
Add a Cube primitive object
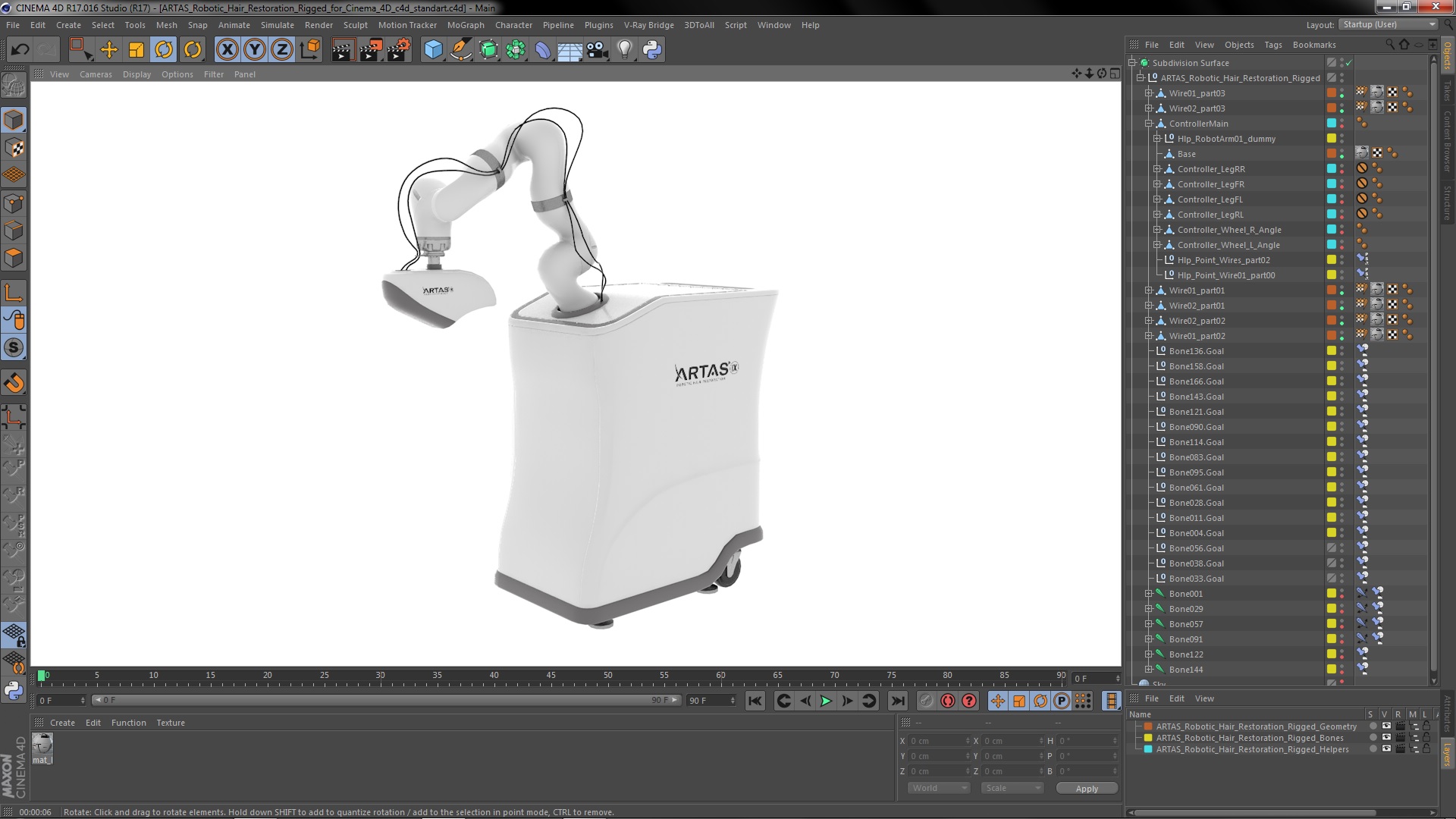coord(433,50)
